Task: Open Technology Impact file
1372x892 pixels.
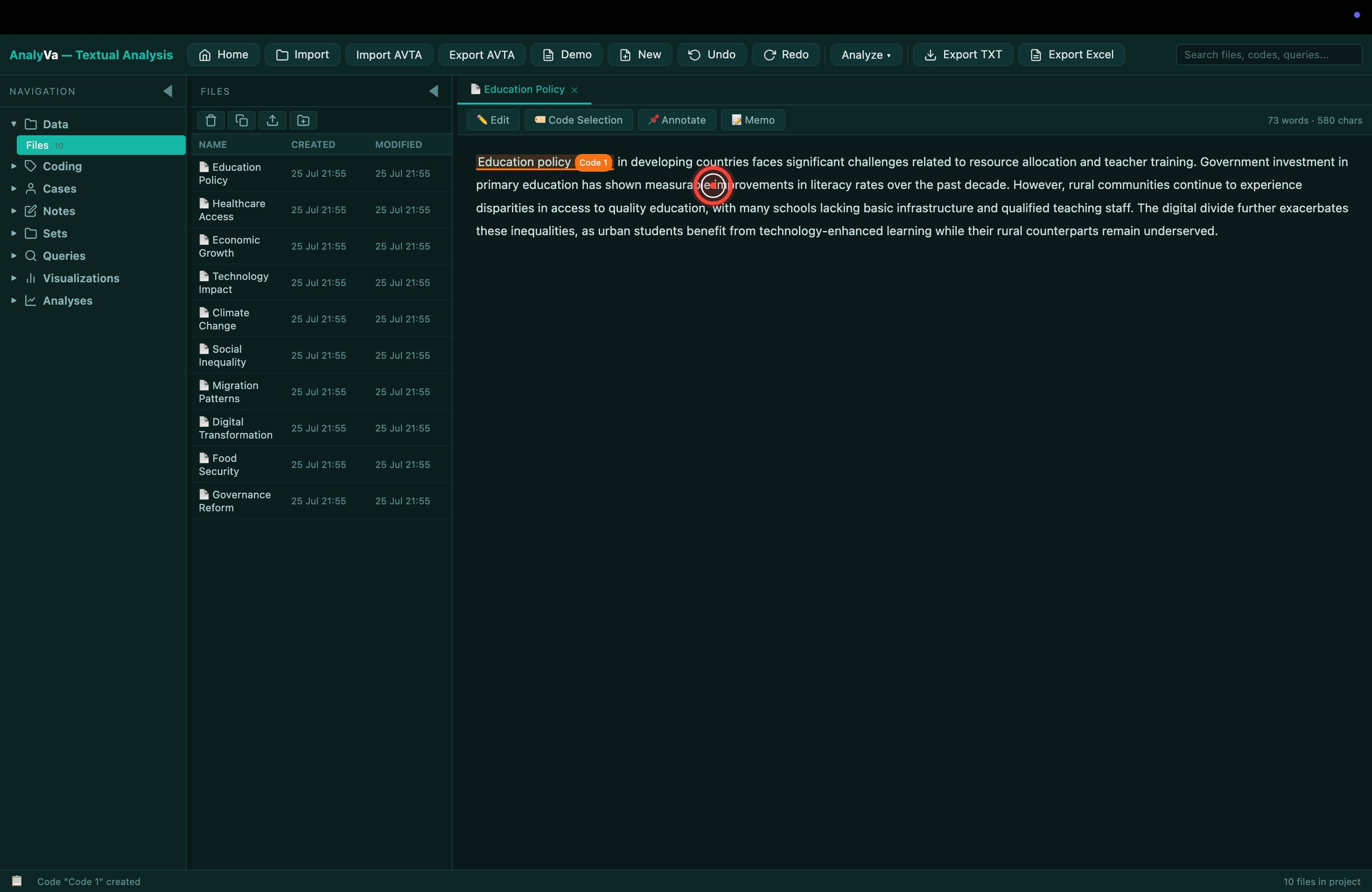Action: click(x=322, y=282)
